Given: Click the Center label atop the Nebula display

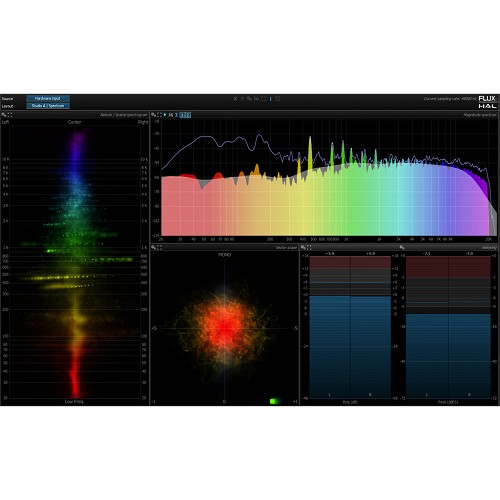Looking at the screenshot, I should (x=75, y=122).
